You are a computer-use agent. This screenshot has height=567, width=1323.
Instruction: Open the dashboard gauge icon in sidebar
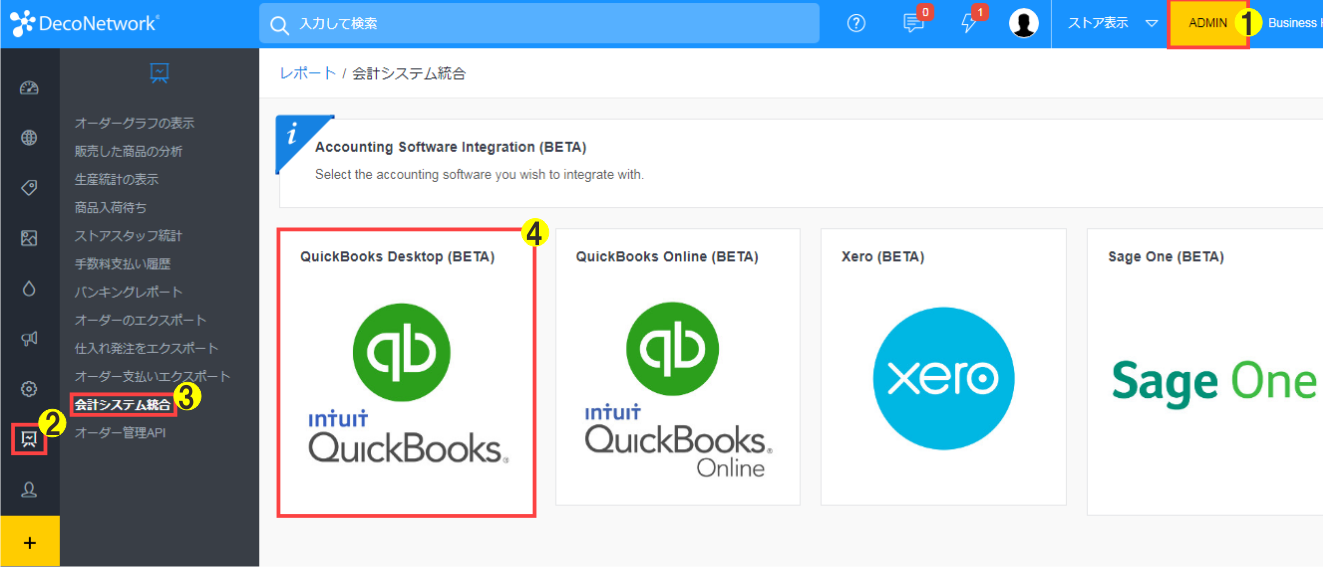point(29,88)
